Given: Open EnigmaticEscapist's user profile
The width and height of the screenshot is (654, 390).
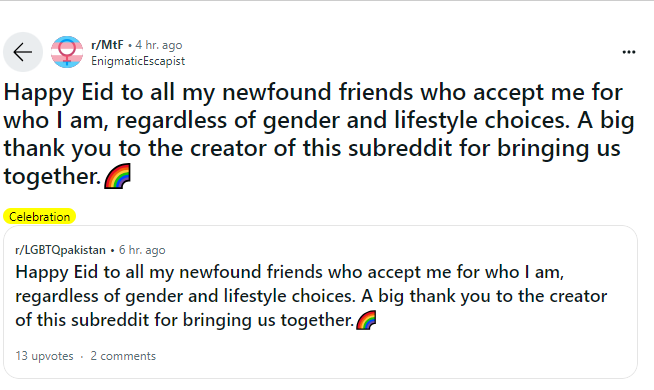Looking at the screenshot, I should (x=138, y=61).
